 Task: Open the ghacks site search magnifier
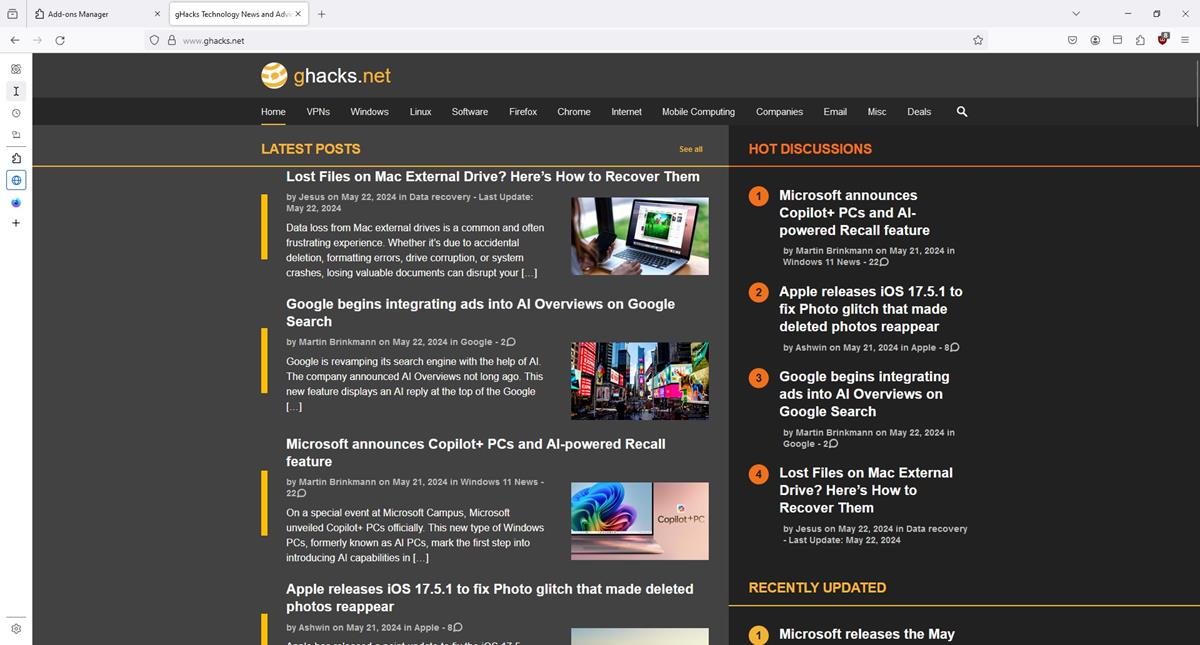[x=962, y=112]
